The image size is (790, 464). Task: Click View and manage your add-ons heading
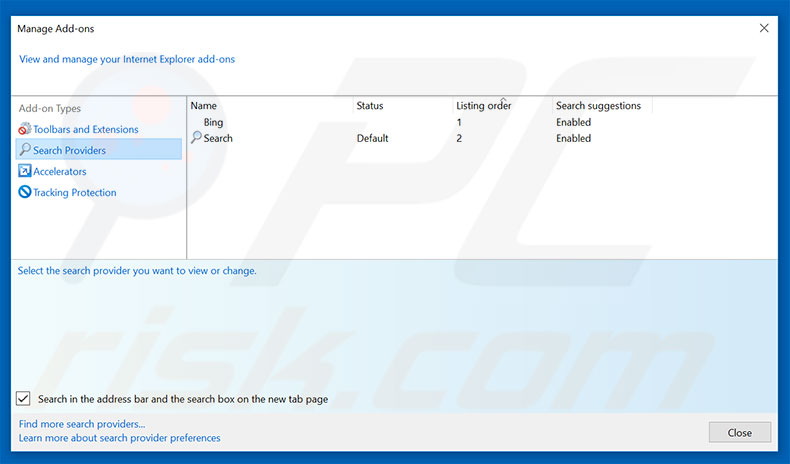[127, 59]
